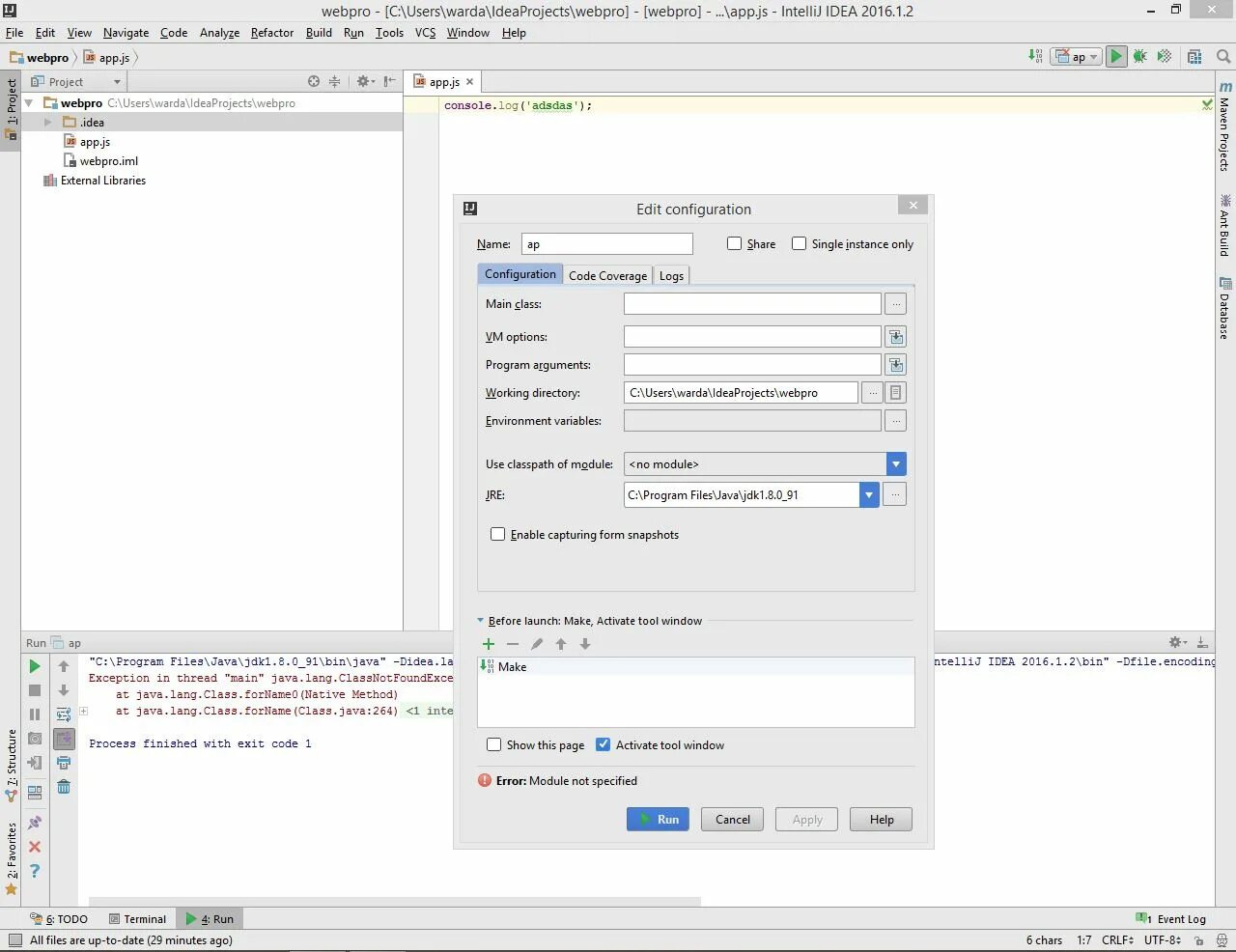Click the Run button in the dialog

tap(659, 820)
